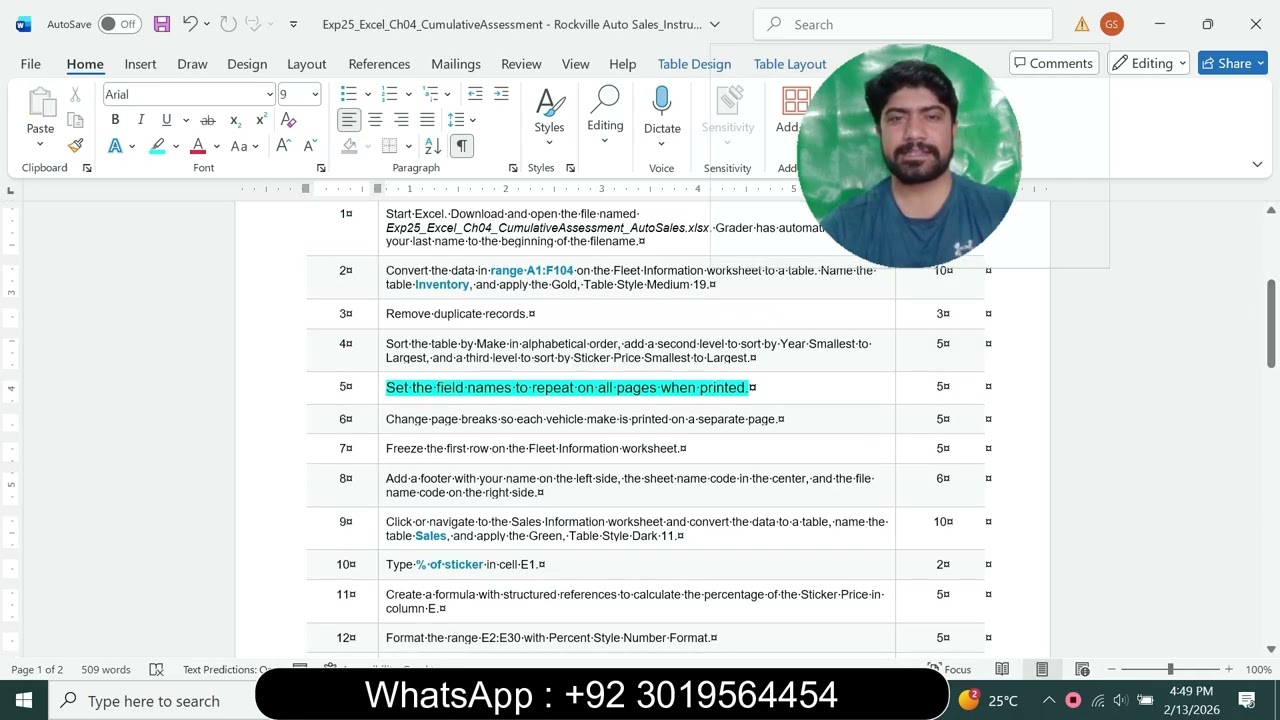This screenshot has height=720, width=1280.
Task: Click the Share button
Action: tap(1233, 63)
